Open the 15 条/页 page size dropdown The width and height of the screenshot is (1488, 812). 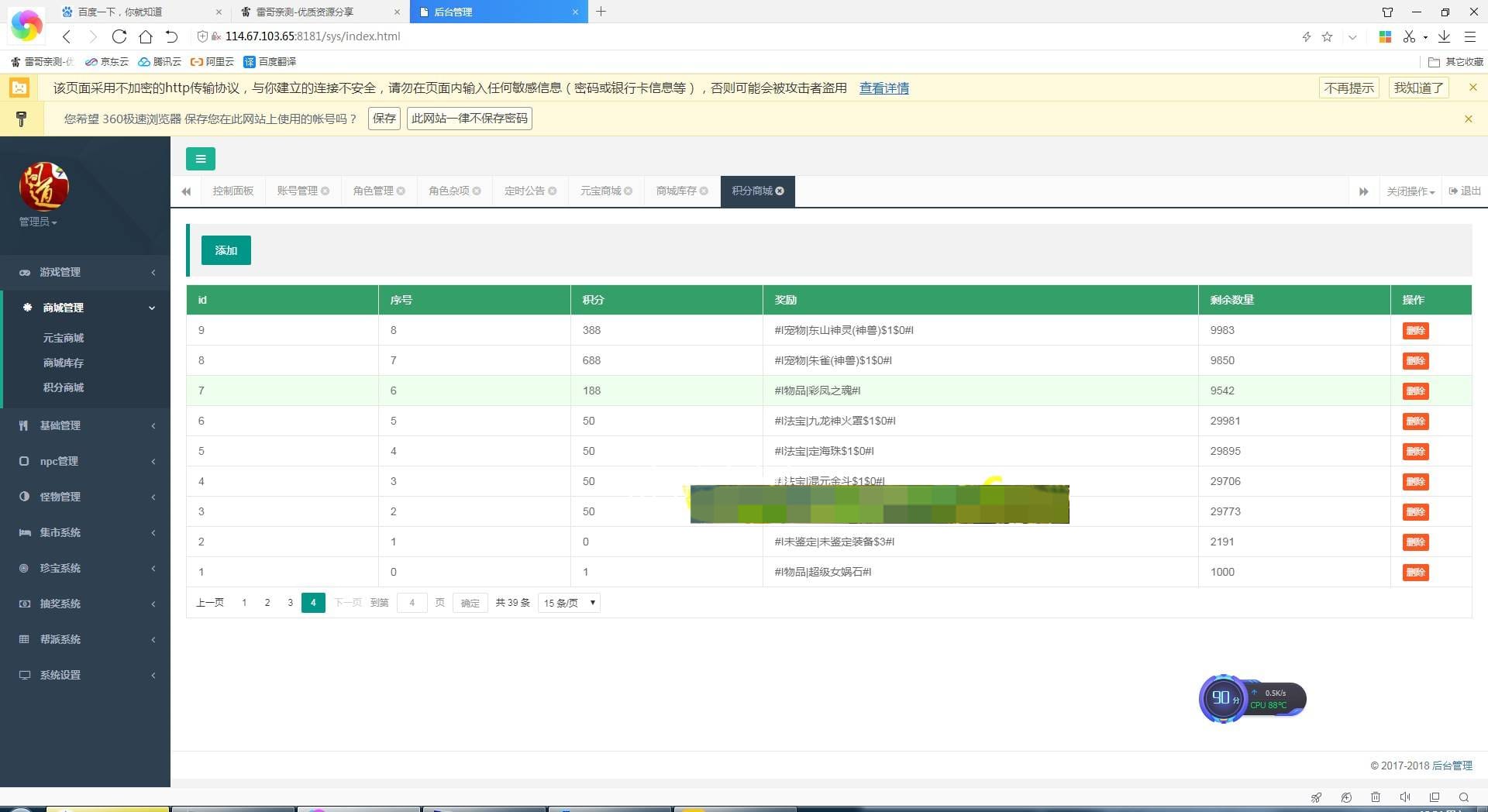tap(569, 603)
